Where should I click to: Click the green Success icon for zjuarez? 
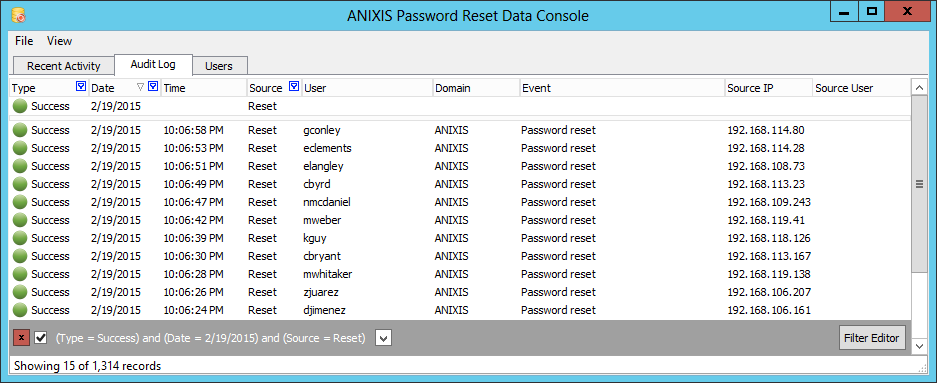pyautogui.click(x=20, y=292)
